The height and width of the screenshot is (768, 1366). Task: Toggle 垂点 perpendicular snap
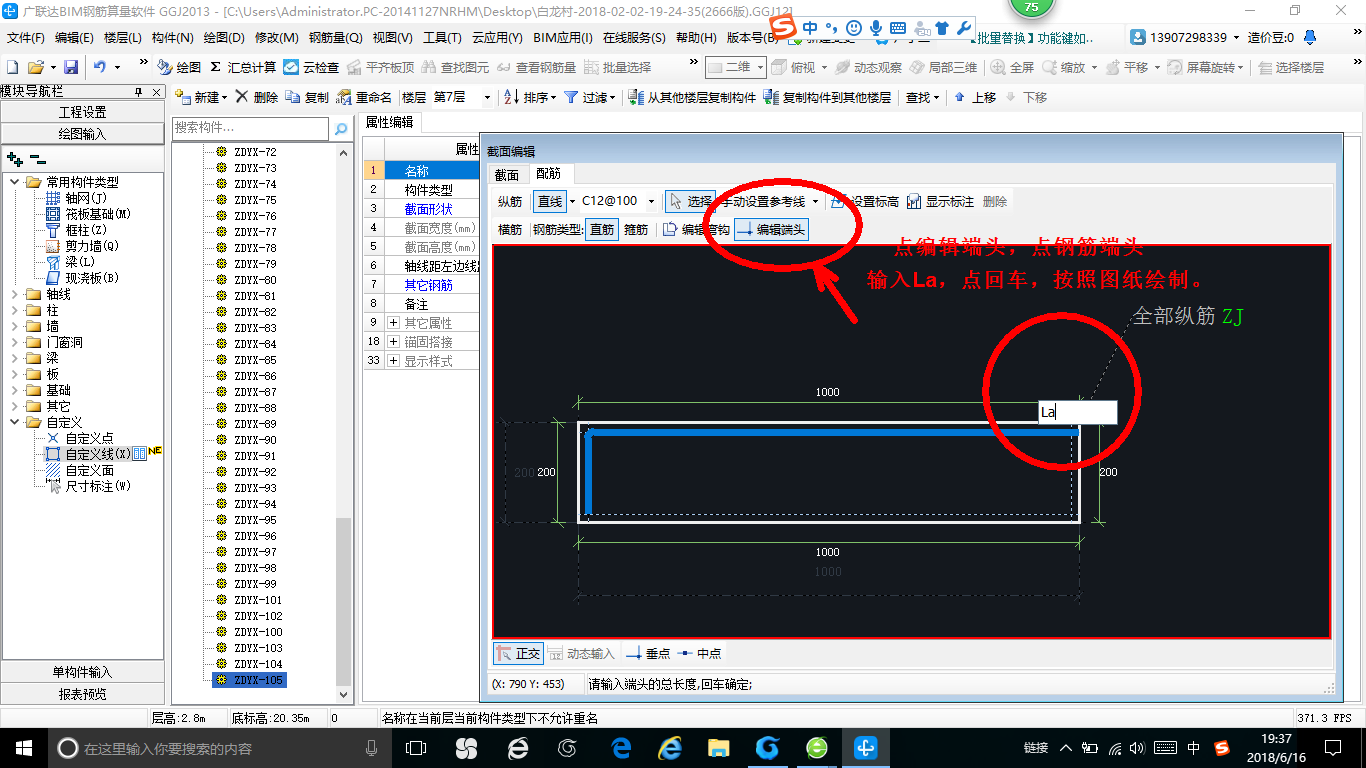coord(648,653)
